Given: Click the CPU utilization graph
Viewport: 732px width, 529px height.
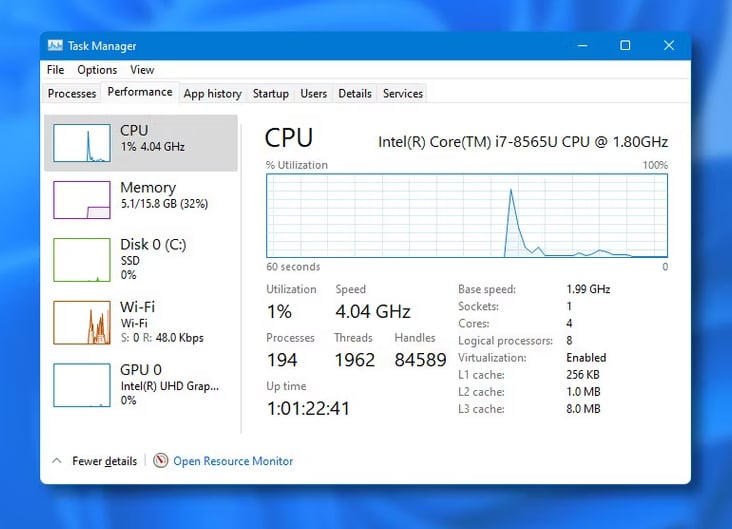Looking at the screenshot, I should [x=467, y=215].
